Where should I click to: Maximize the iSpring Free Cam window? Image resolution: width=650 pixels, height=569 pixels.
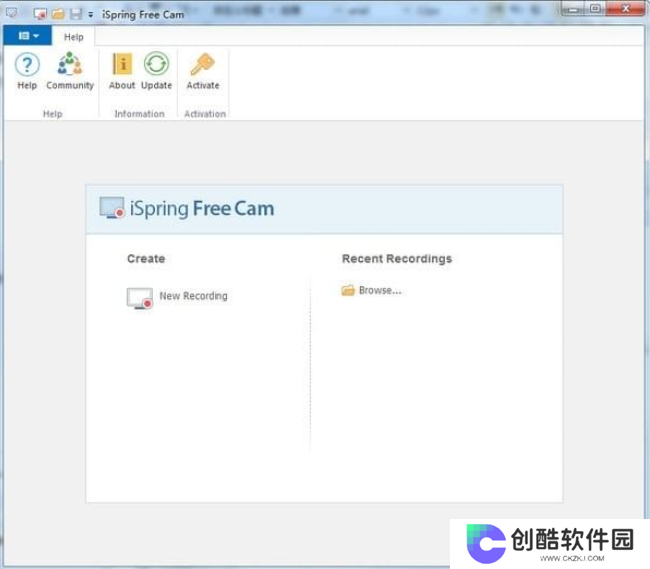(x=595, y=8)
